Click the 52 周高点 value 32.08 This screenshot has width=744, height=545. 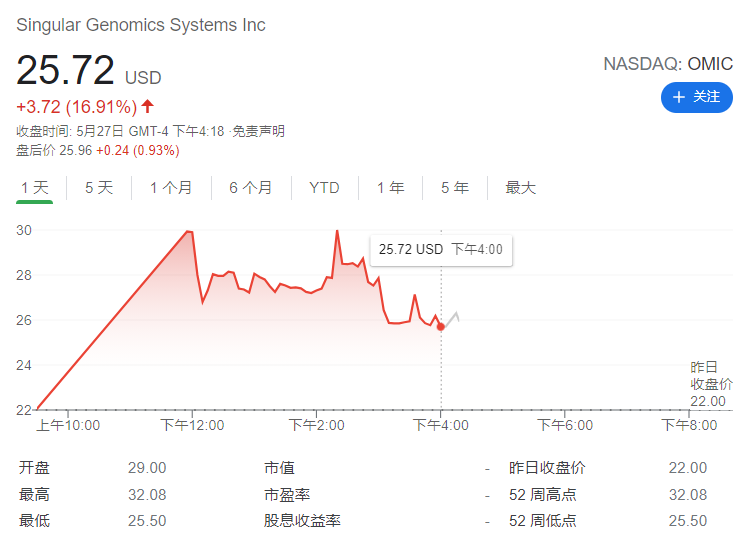pyautogui.click(x=687, y=494)
